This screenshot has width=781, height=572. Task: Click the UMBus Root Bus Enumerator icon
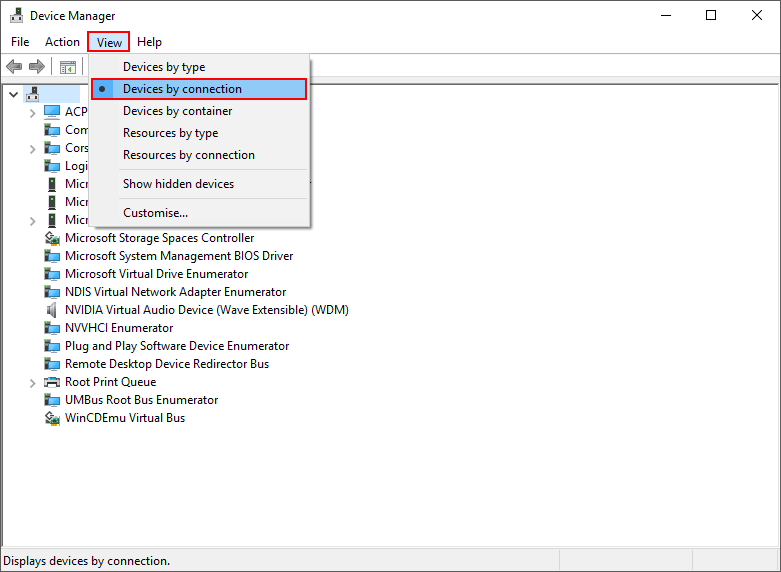point(52,400)
